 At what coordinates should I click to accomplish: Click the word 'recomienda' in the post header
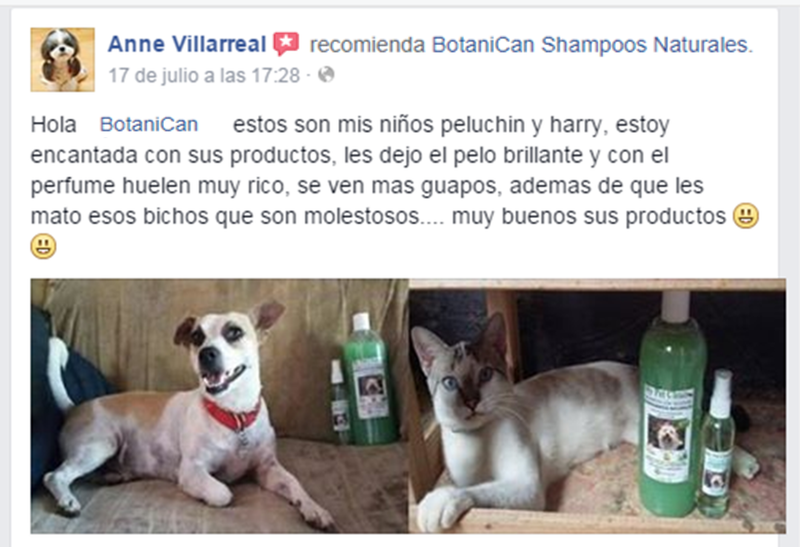[x=367, y=45]
